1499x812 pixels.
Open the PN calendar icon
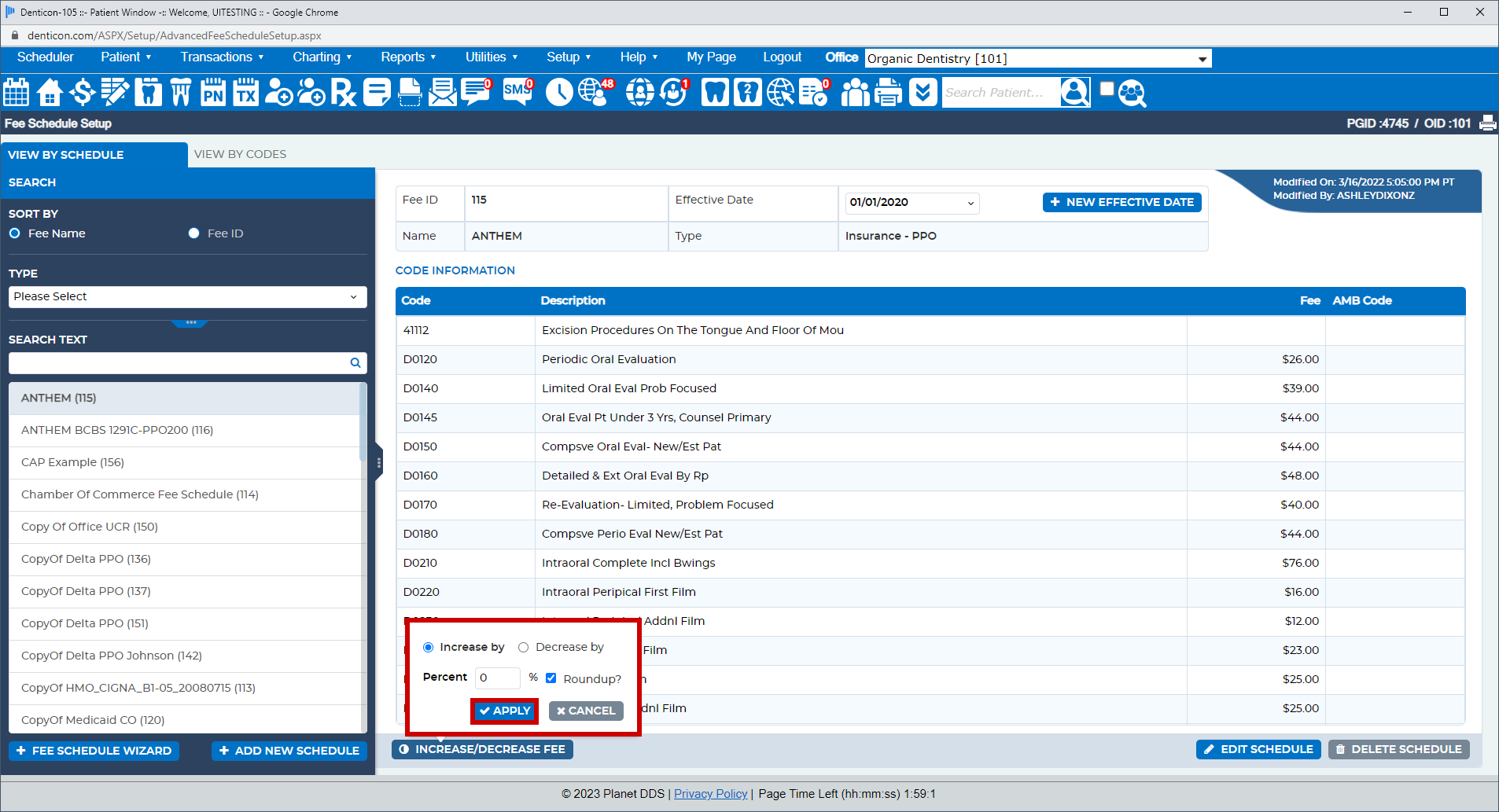[213, 92]
